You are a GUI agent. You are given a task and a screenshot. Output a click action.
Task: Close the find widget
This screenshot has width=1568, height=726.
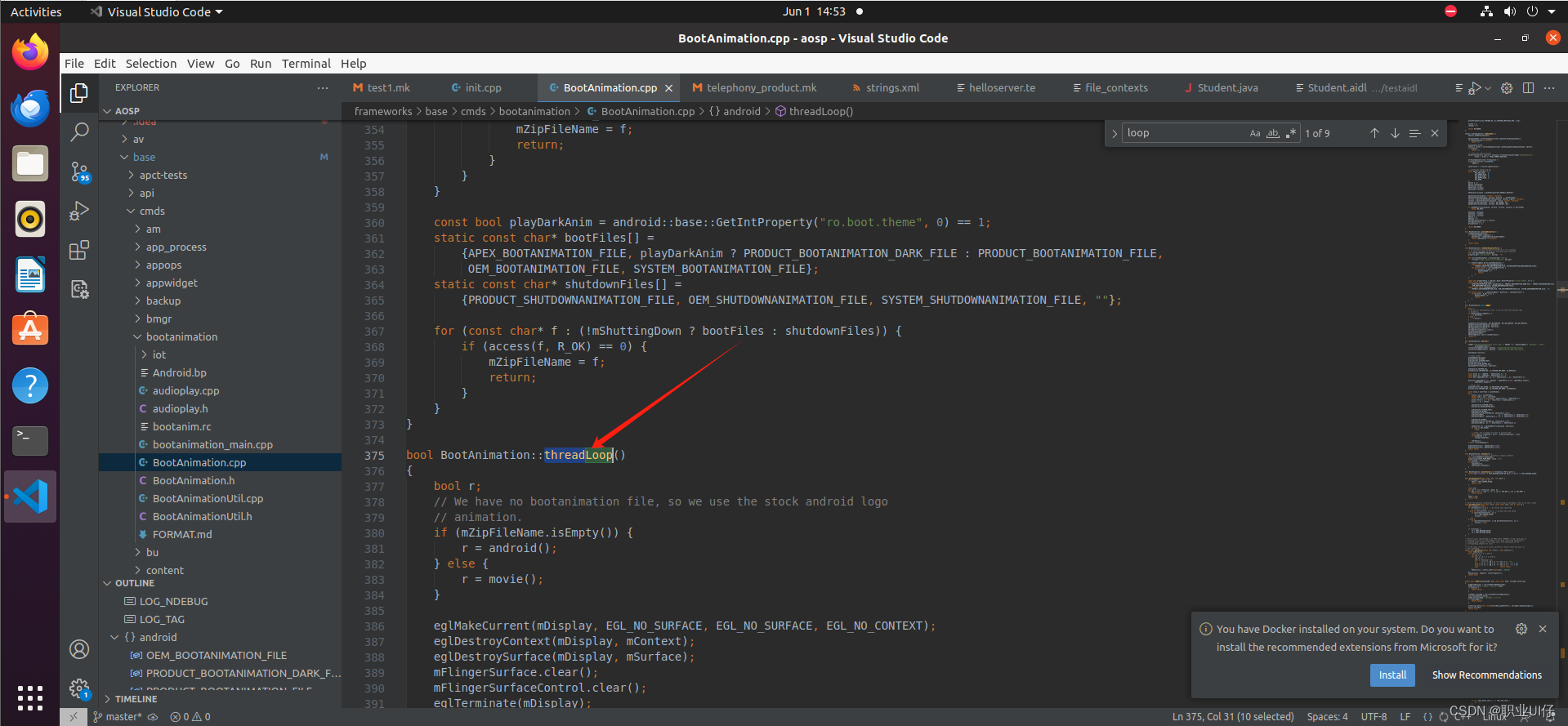tap(1435, 133)
